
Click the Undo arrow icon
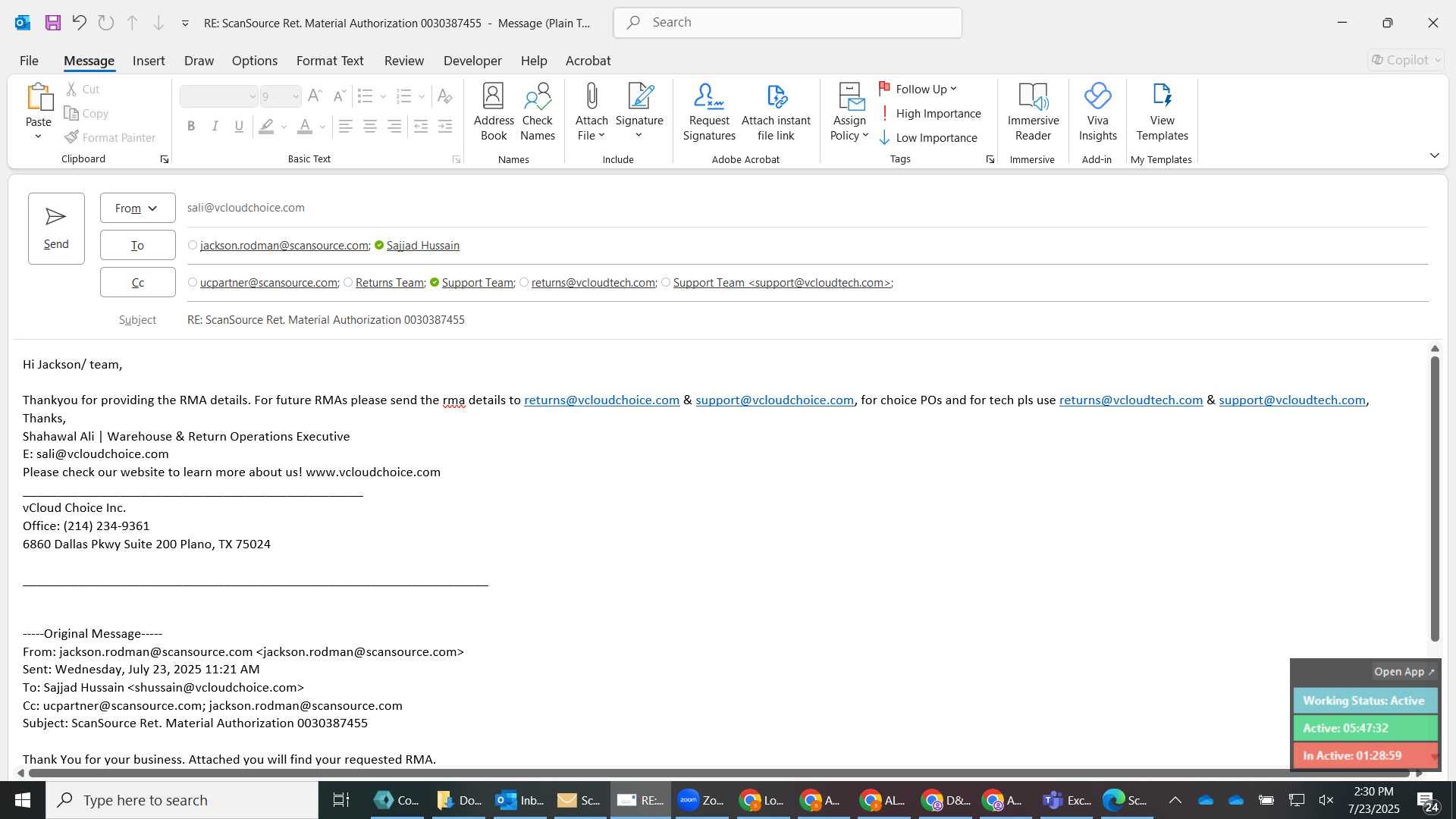[x=79, y=23]
